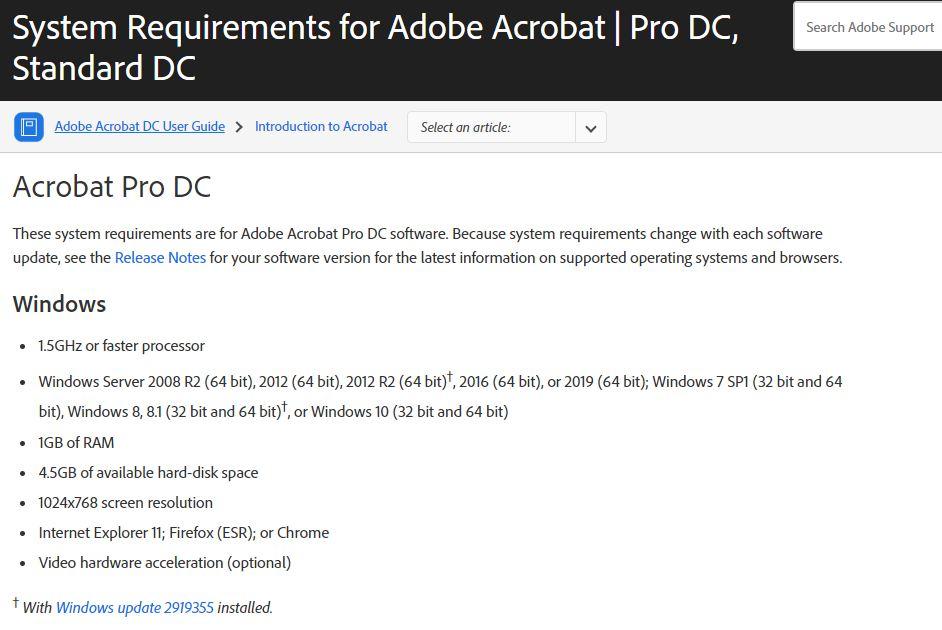Select the breadcrumb chevron after User Guide

coord(239,127)
